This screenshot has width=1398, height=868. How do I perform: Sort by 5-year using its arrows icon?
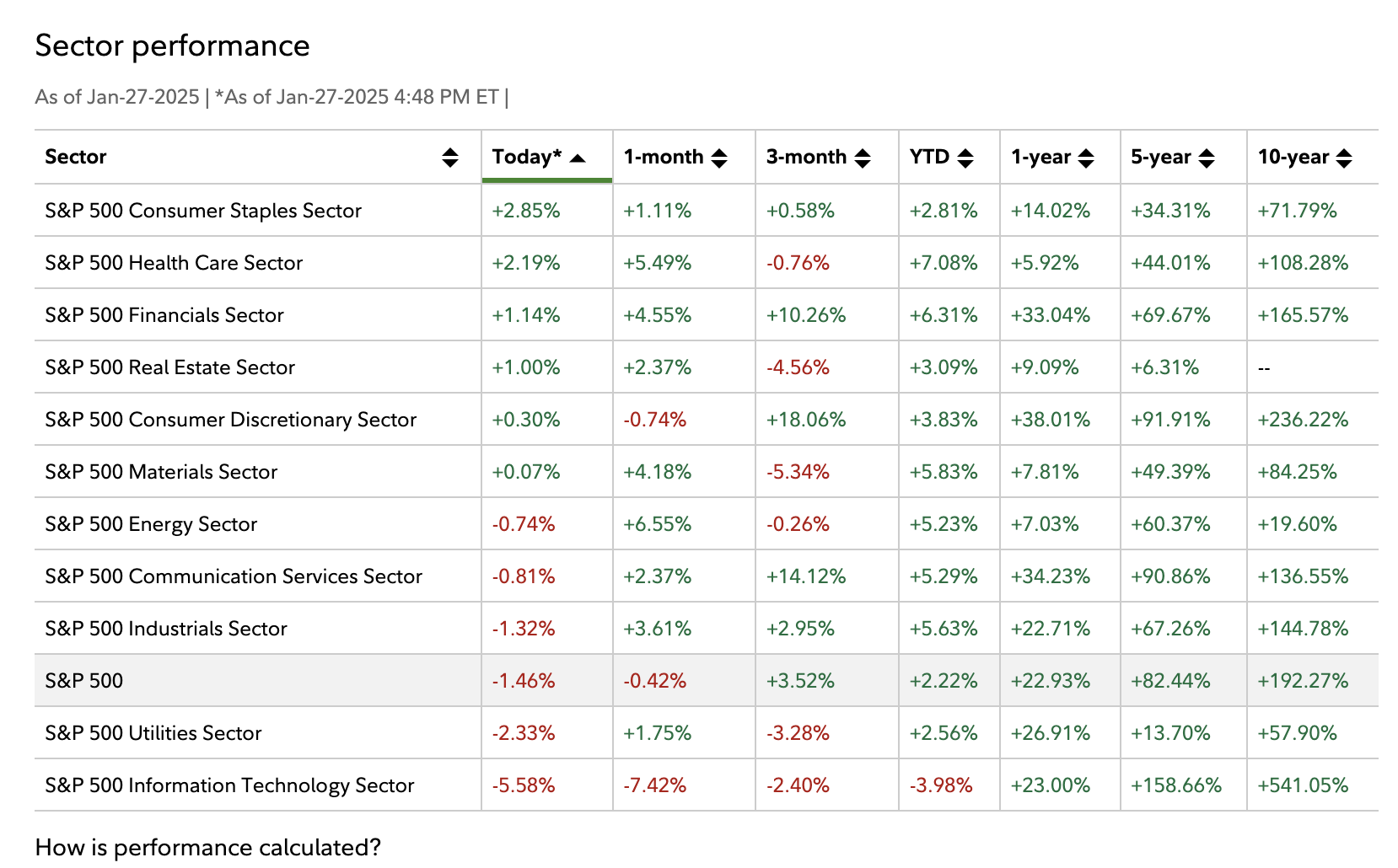tap(1207, 158)
